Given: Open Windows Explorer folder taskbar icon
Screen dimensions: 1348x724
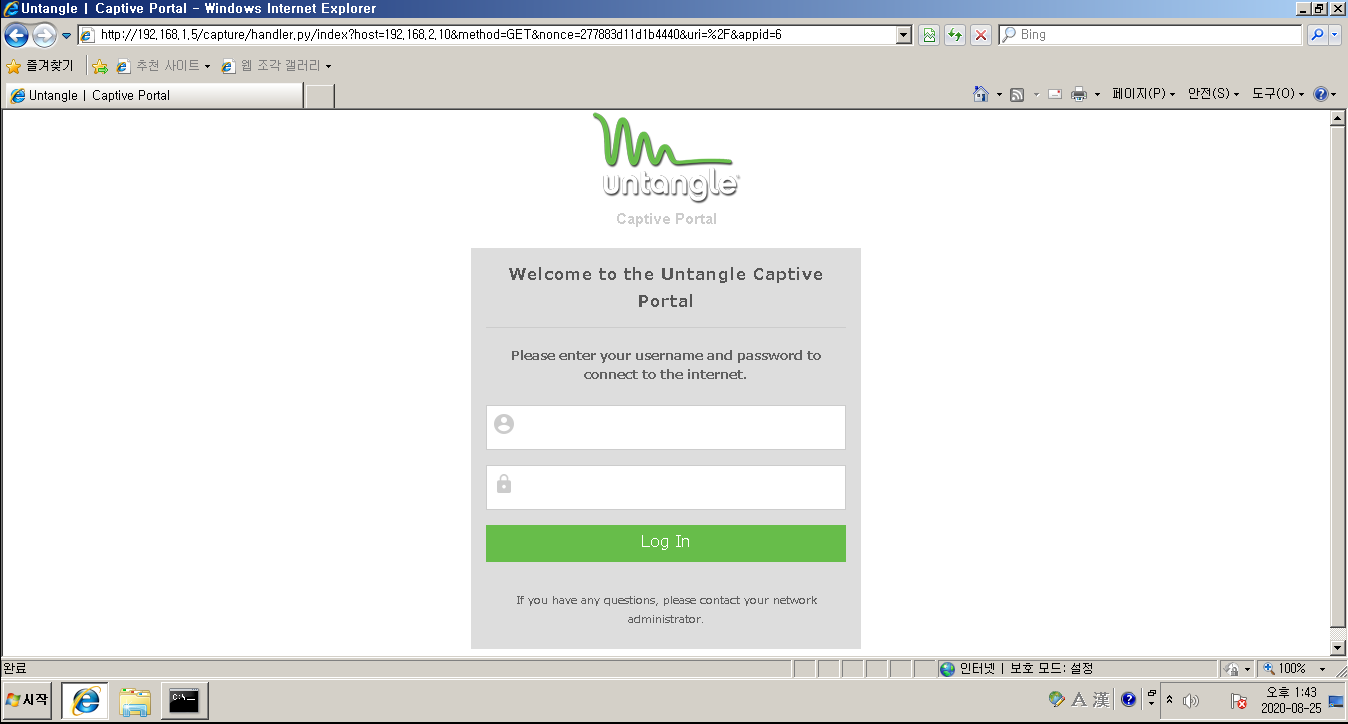Looking at the screenshot, I should click(135, 701).
